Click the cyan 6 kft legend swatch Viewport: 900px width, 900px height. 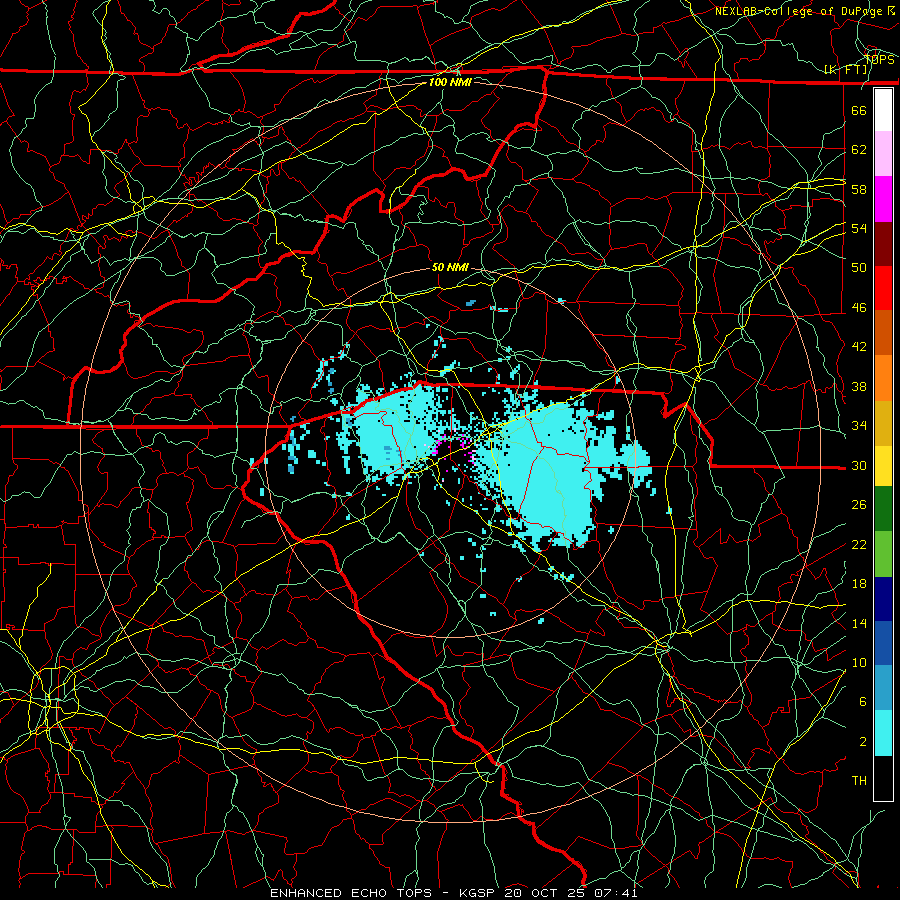pos(883,733)
